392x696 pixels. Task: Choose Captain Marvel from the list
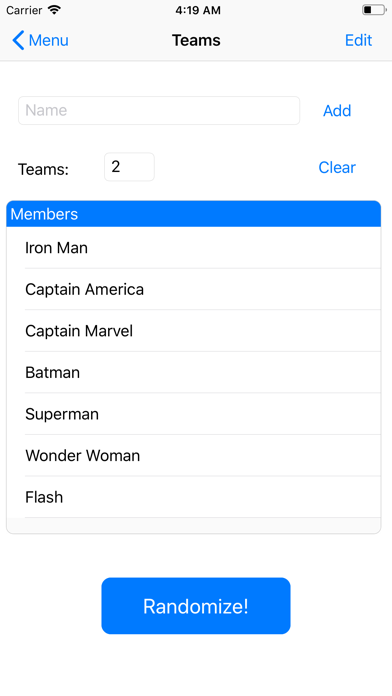pyautogui.click(x=194, y=331)
